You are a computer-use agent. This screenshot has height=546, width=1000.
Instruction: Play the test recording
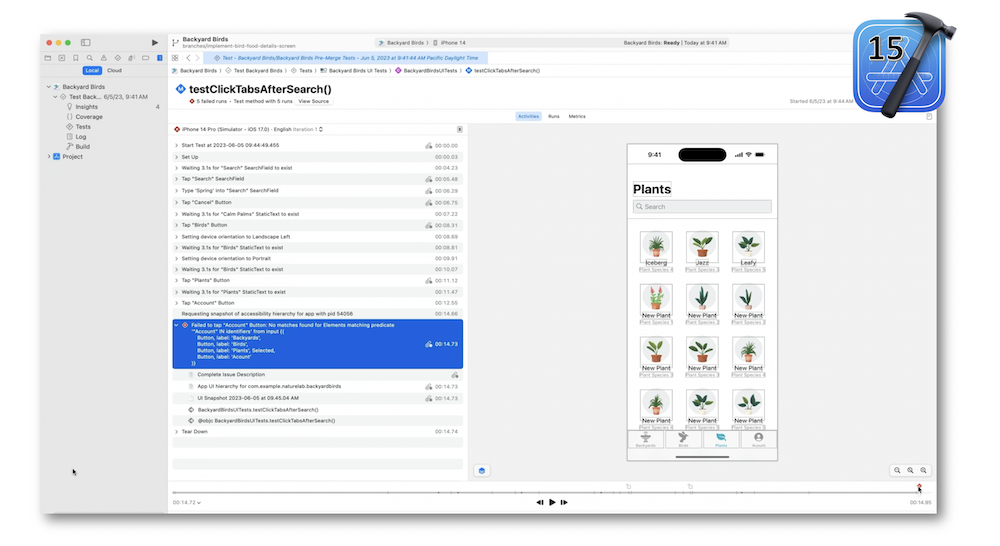[552, 503]
